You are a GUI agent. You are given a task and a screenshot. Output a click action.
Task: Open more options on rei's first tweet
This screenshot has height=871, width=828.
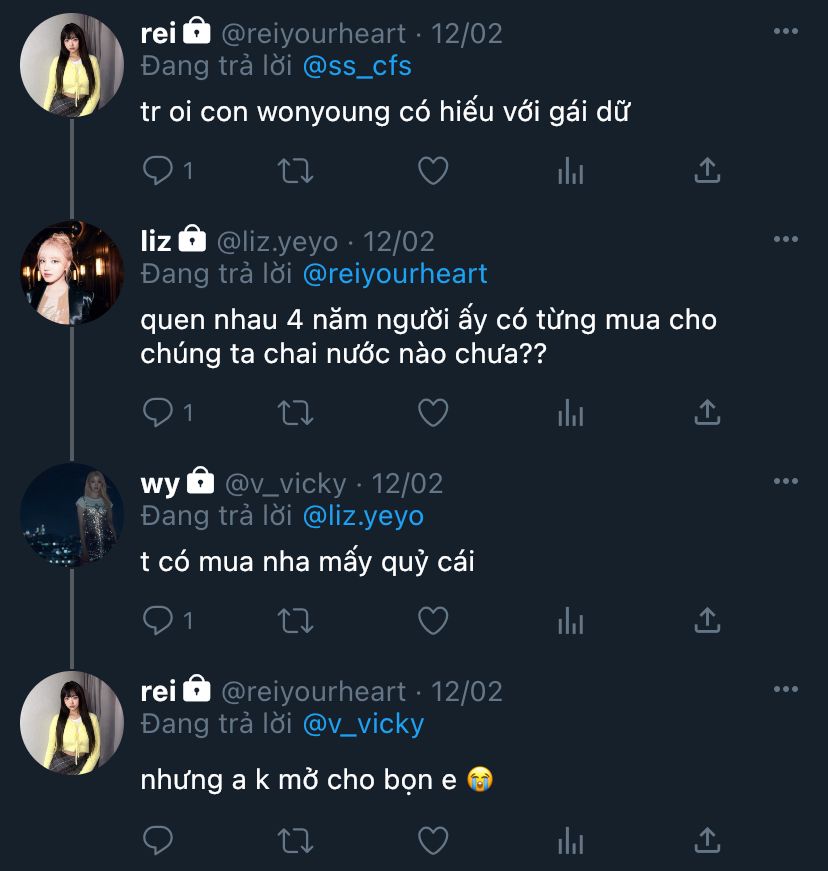coord(786,32)
